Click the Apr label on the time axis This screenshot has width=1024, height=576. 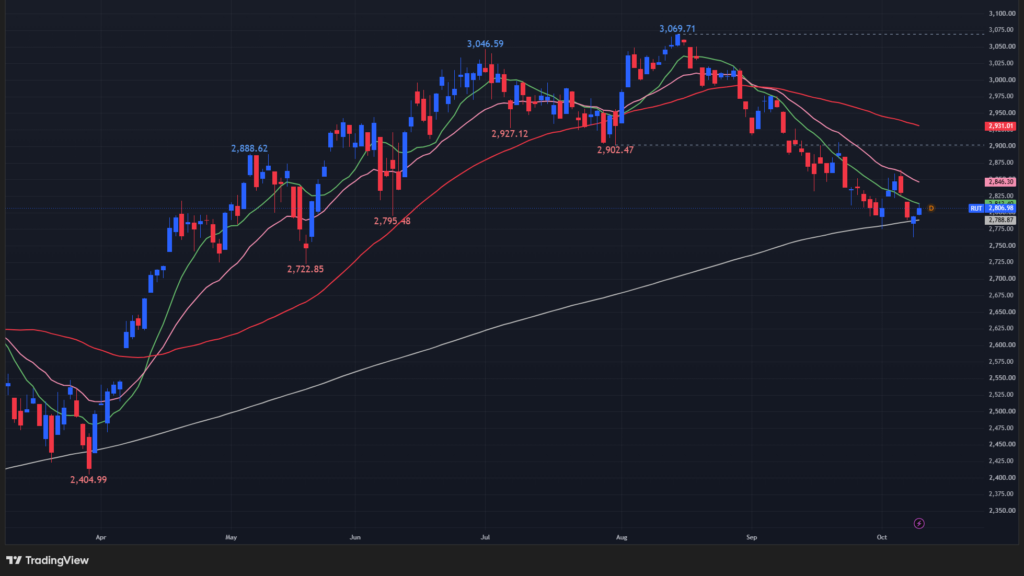click(x=101, y=537)
